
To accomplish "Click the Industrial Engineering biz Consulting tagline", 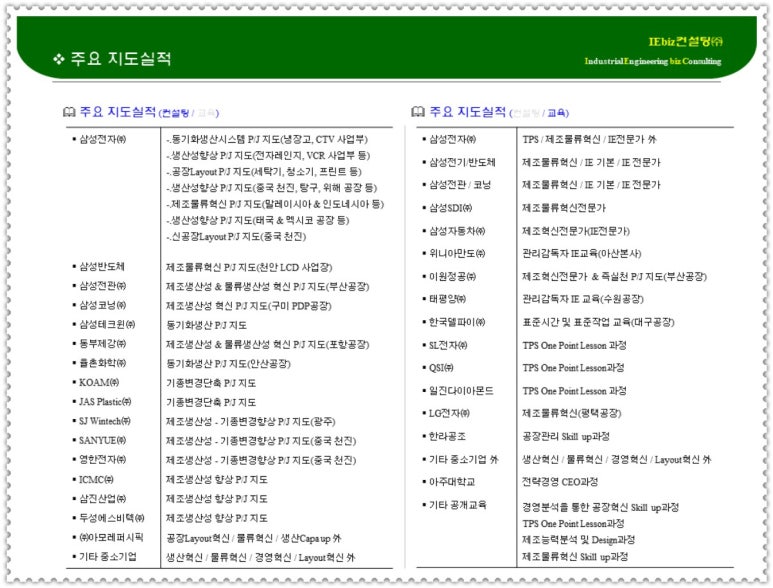I will (653, 61).
